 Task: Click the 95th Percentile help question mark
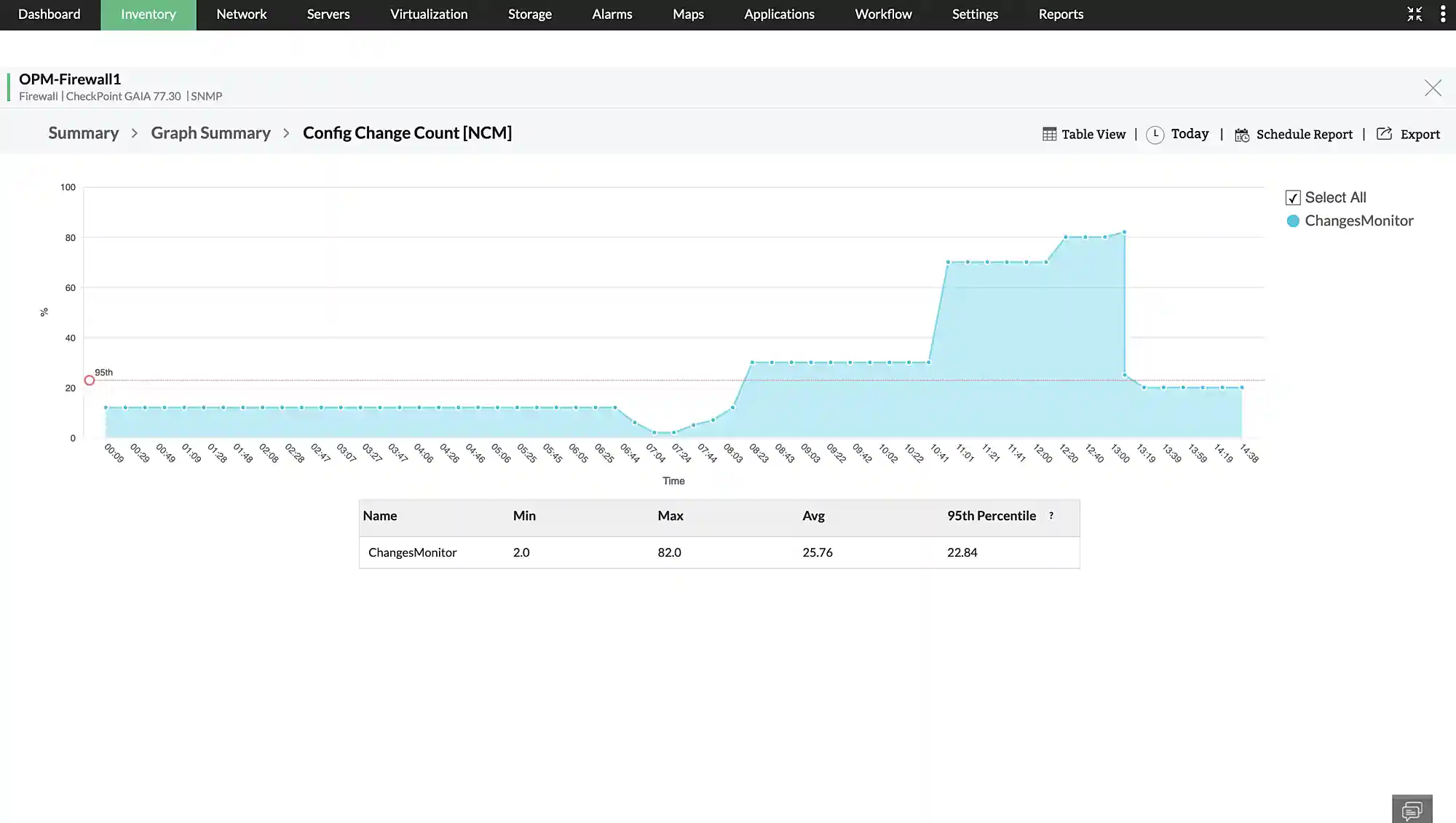coord(1051,515)
